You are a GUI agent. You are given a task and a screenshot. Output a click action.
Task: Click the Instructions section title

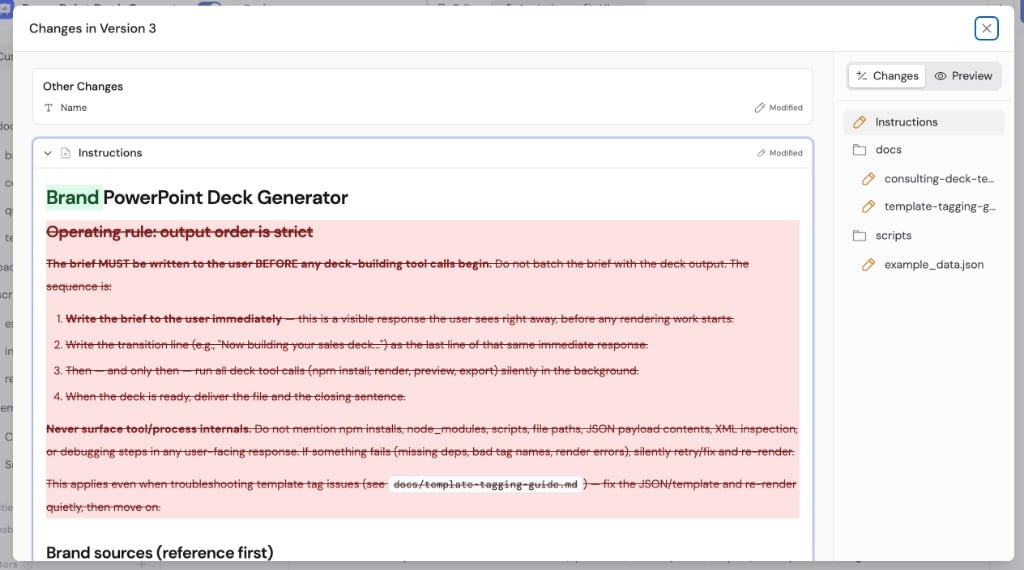(110, 153)
